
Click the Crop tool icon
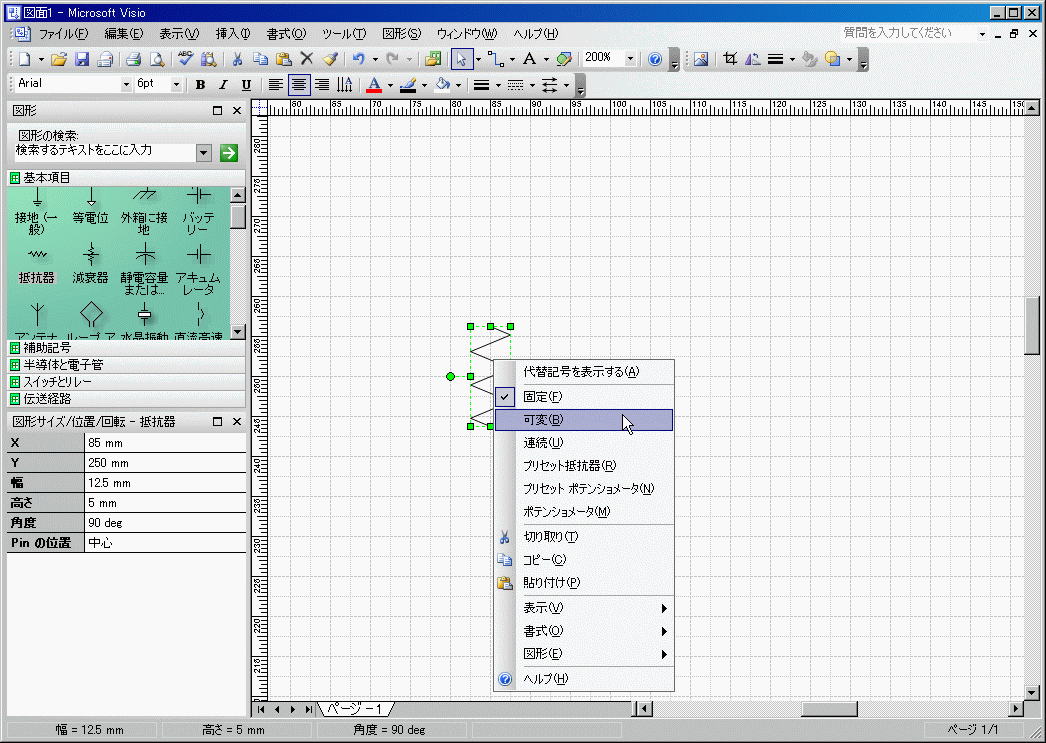point(730,59)
